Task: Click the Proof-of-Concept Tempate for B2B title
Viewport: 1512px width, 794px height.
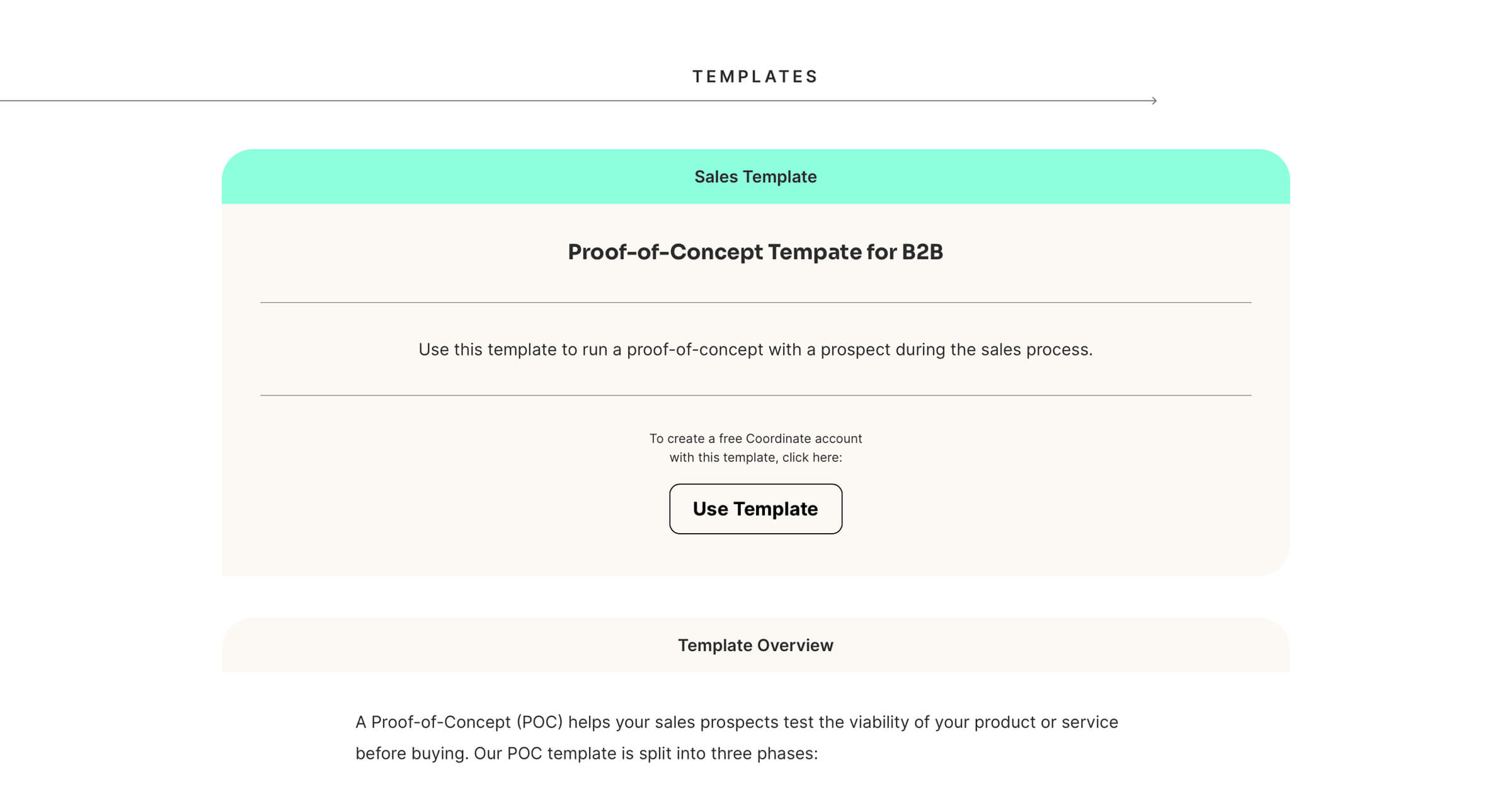Action: pos(755,252)
